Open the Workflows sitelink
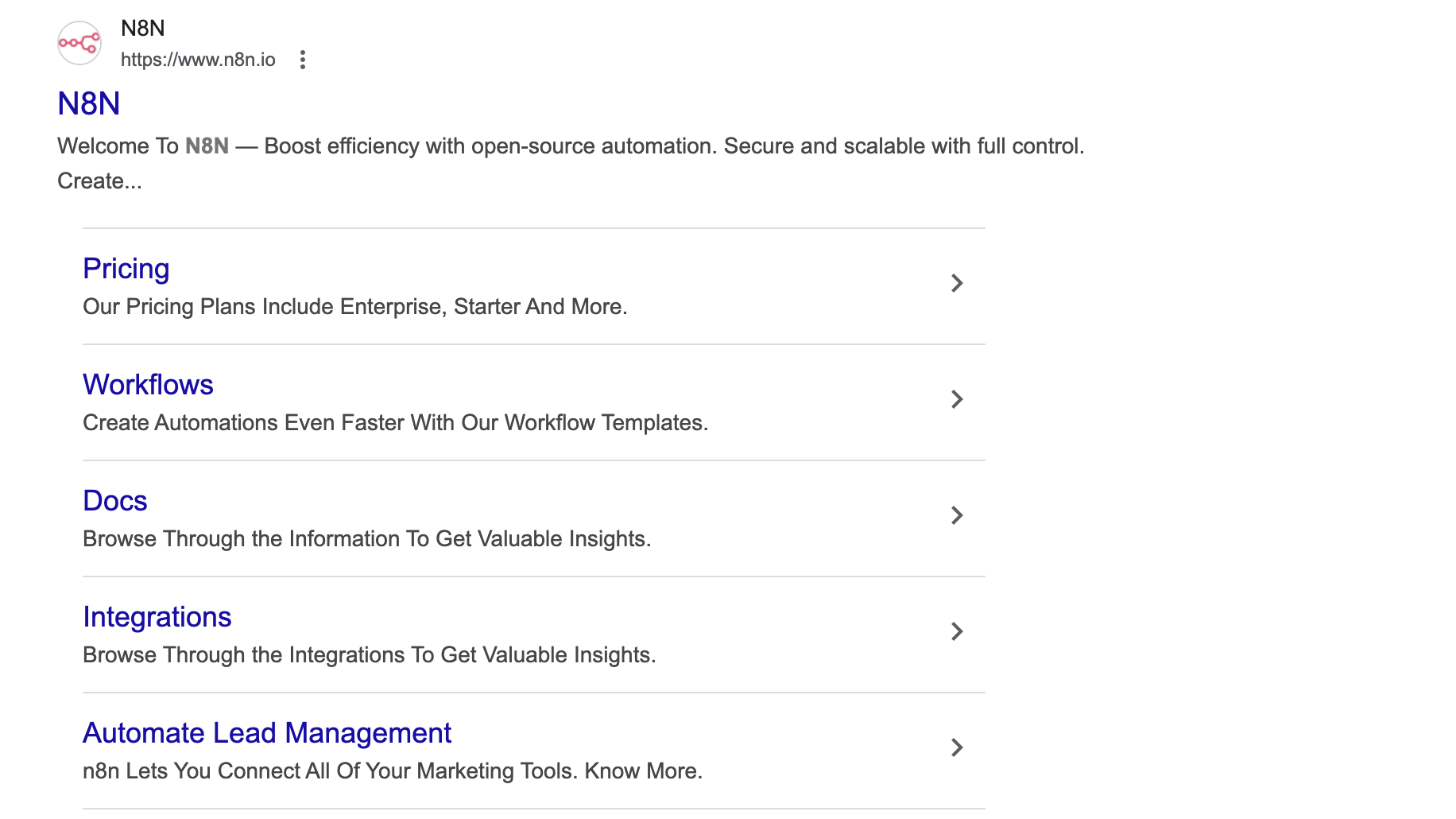This screenshot has height=819, width=1456. click(148, 385)
